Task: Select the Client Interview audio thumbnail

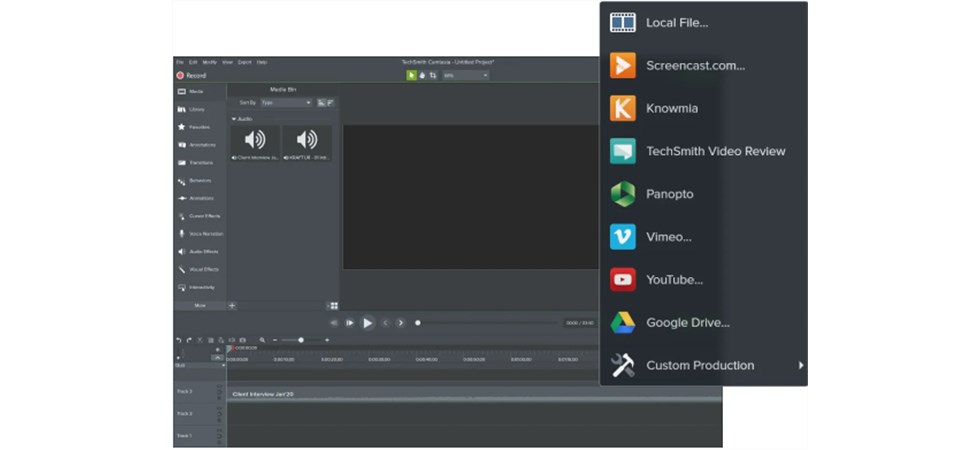Action: [255, 143]
